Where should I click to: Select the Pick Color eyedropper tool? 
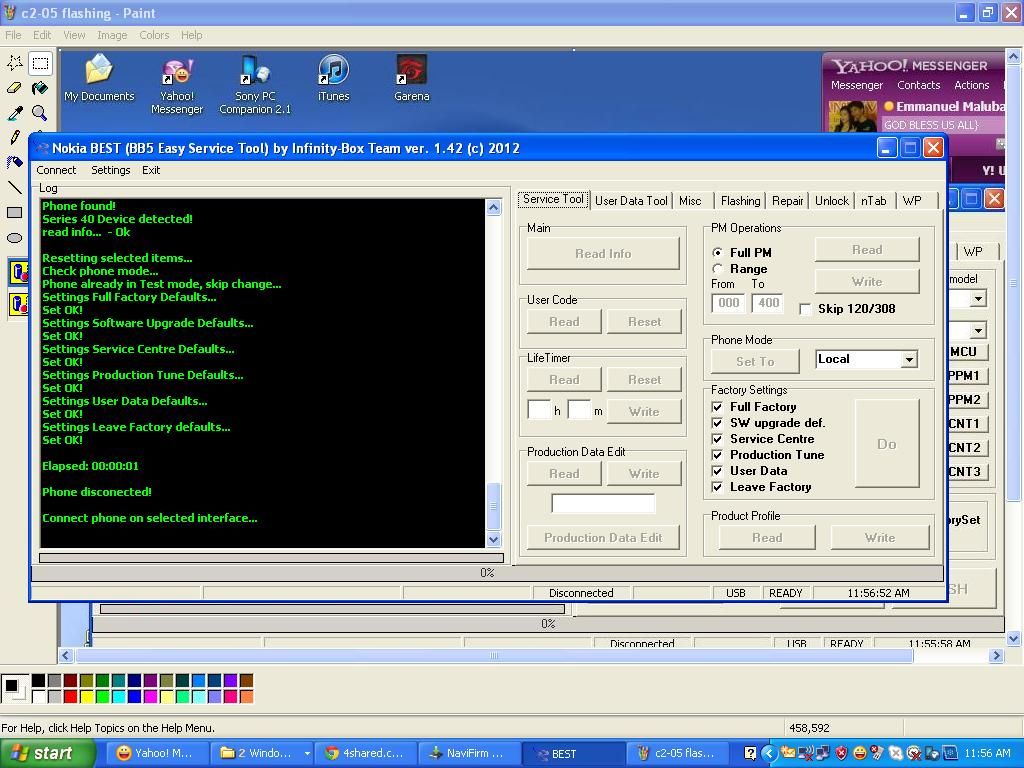point(15,113)
